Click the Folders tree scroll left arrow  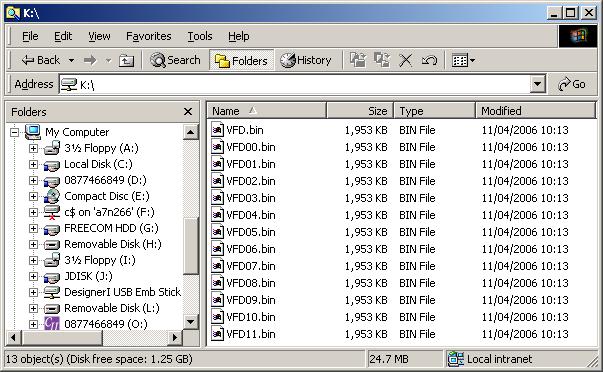click(x=13, y=338)
